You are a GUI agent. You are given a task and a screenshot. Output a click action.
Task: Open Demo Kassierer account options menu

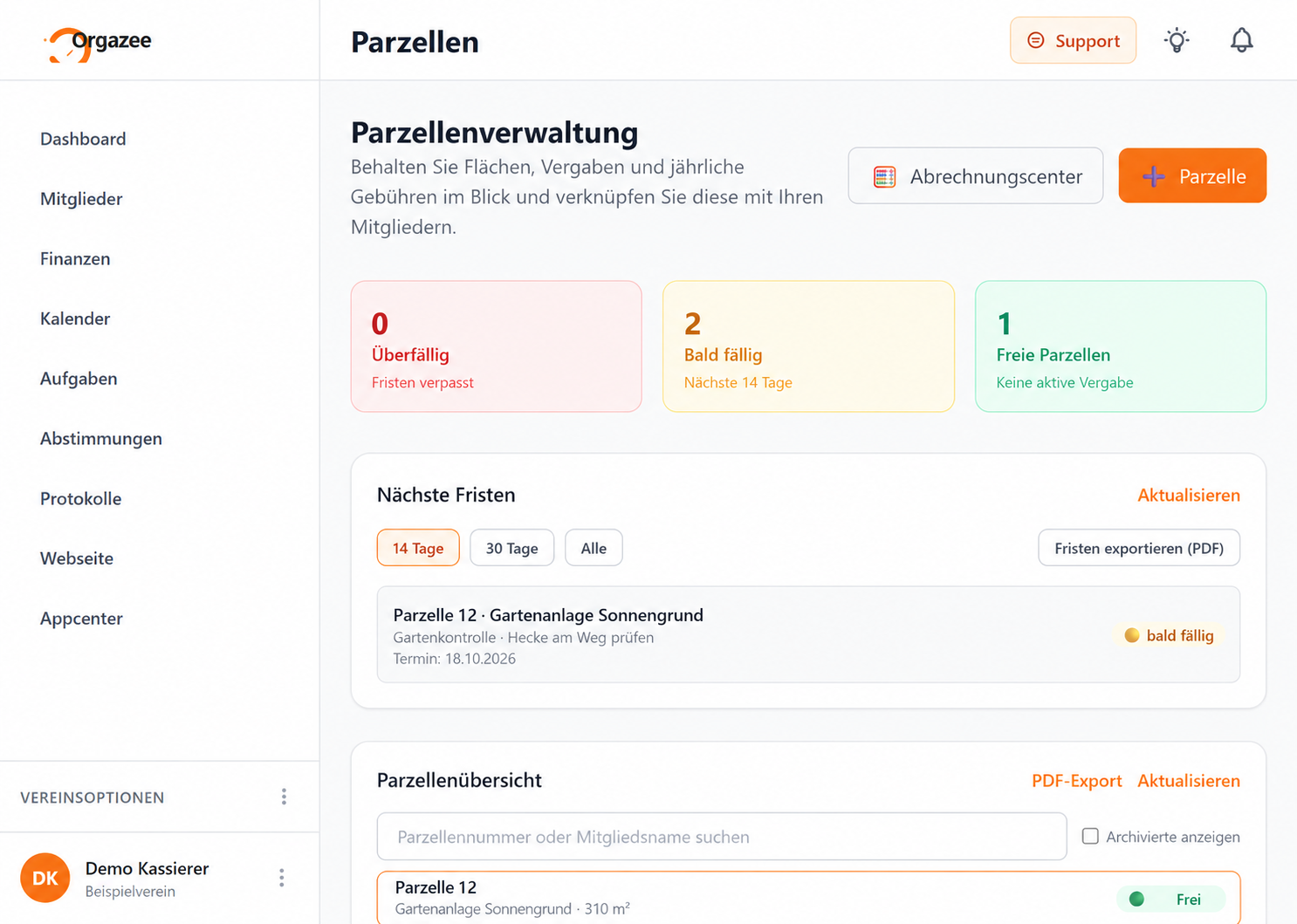[281, 878]
